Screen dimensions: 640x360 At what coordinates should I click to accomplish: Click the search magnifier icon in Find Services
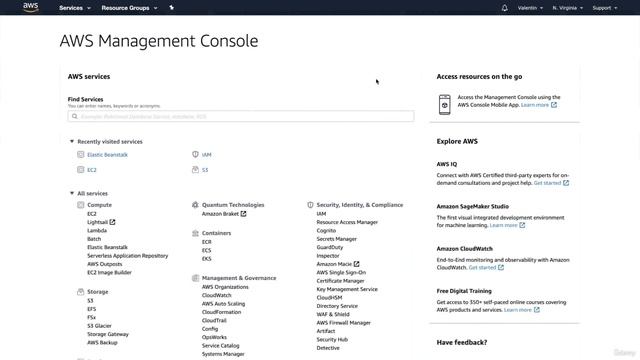[x=75, y=116]
